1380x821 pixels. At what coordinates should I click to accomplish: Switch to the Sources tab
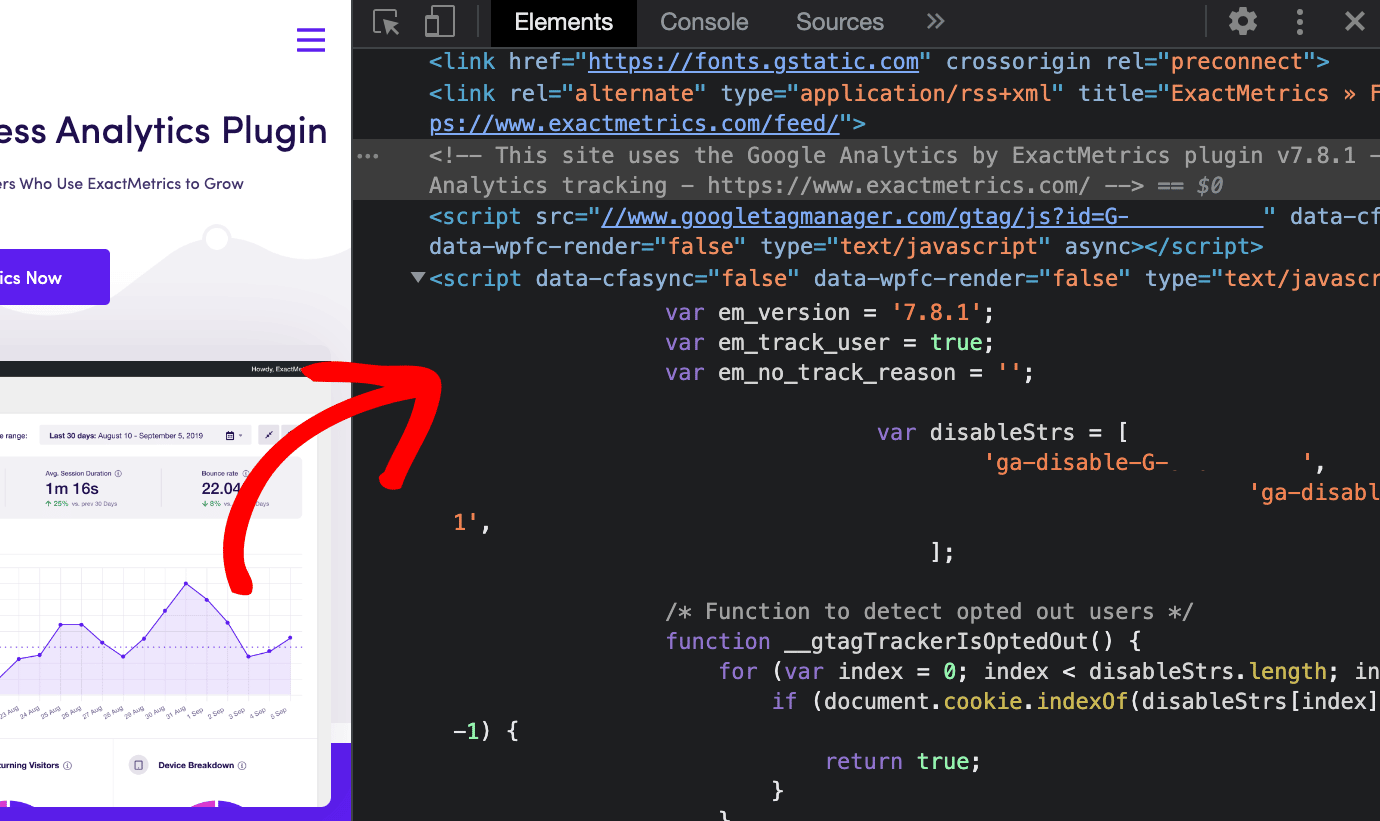[x=839, y=21]
